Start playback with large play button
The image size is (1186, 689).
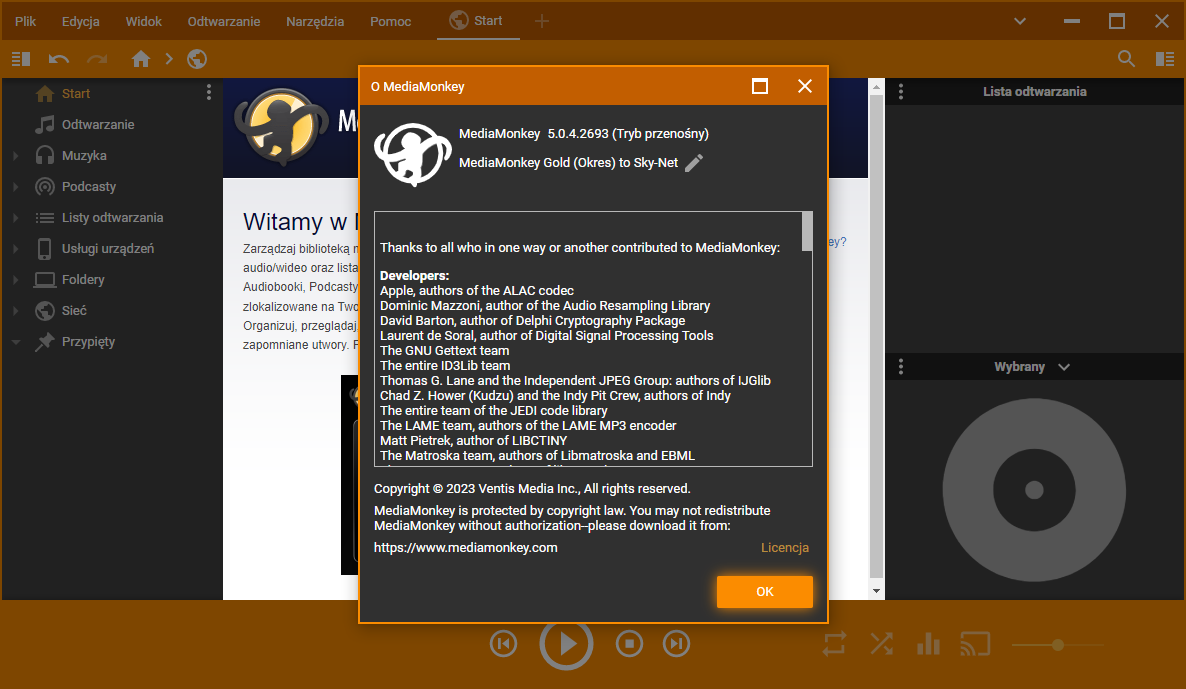pyautogui.click(x=566, y=644)
